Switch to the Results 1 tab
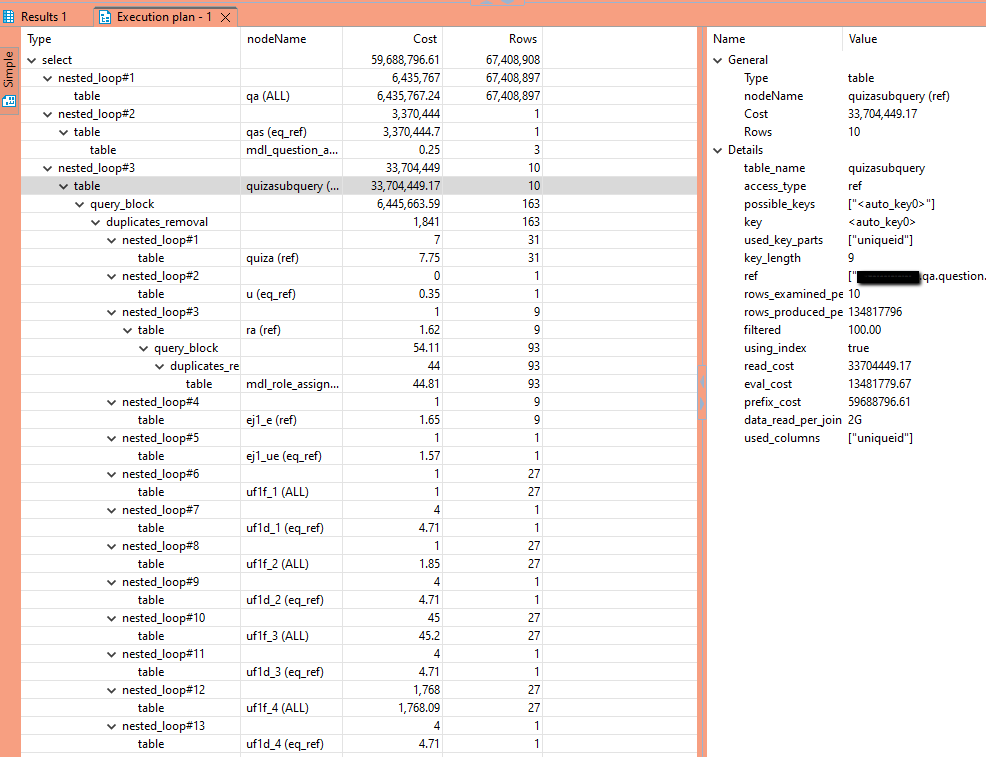Viewport: 986px width, 757px height. 36,16
